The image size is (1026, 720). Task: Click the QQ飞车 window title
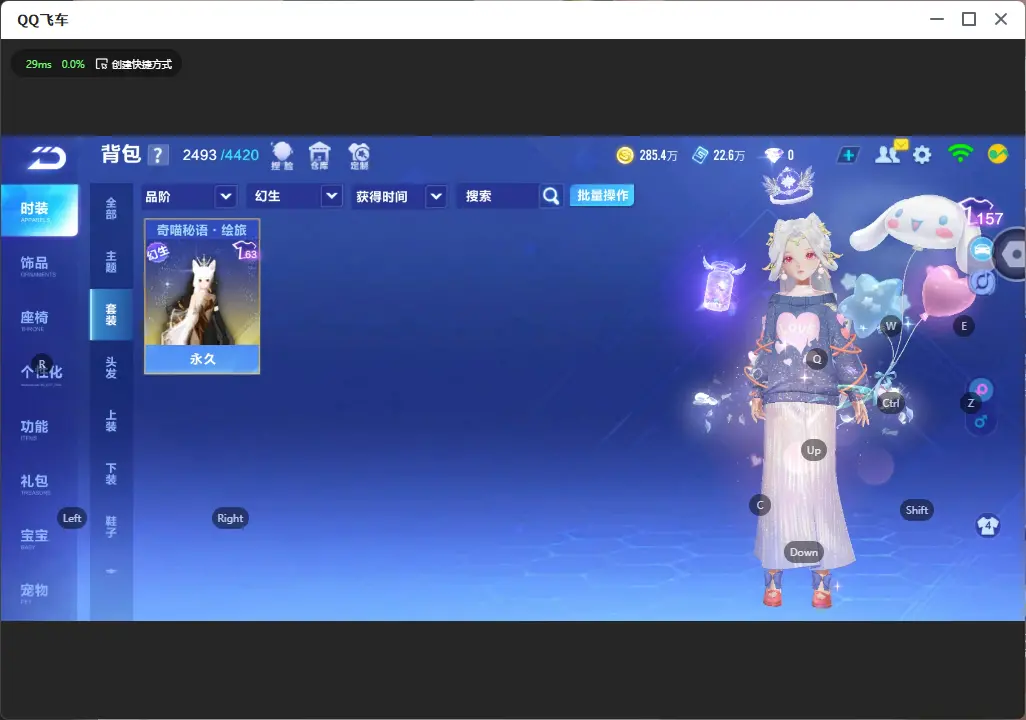[x=43, y=20]
